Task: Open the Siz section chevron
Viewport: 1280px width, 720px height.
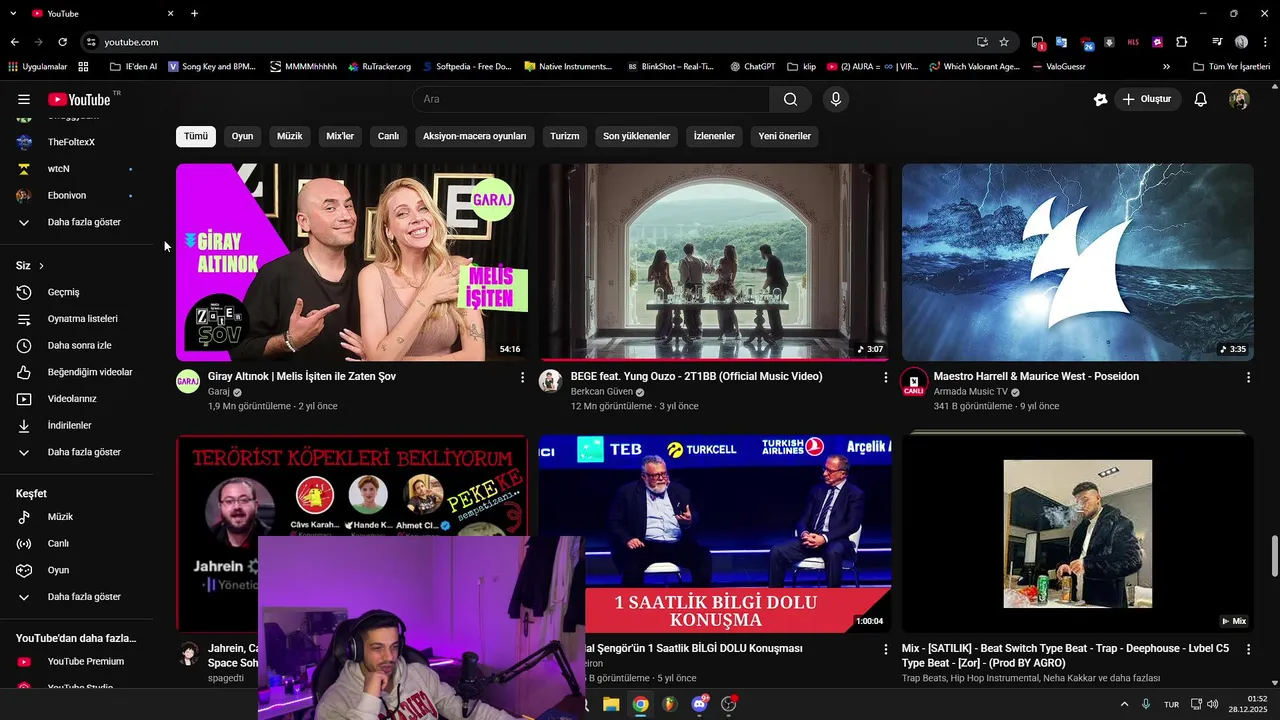Action: point(41,266)
